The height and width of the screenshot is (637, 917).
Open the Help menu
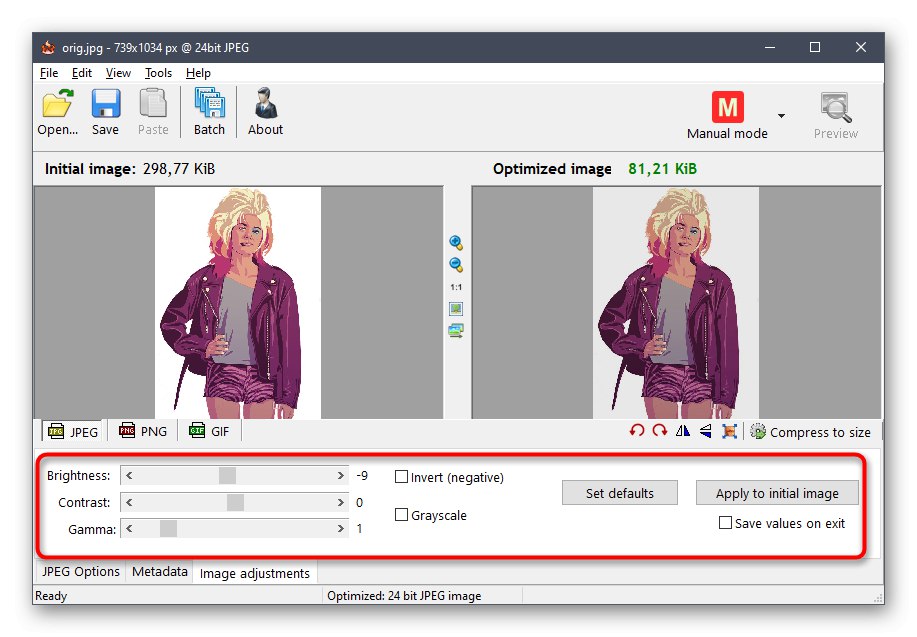click(198, 73)
